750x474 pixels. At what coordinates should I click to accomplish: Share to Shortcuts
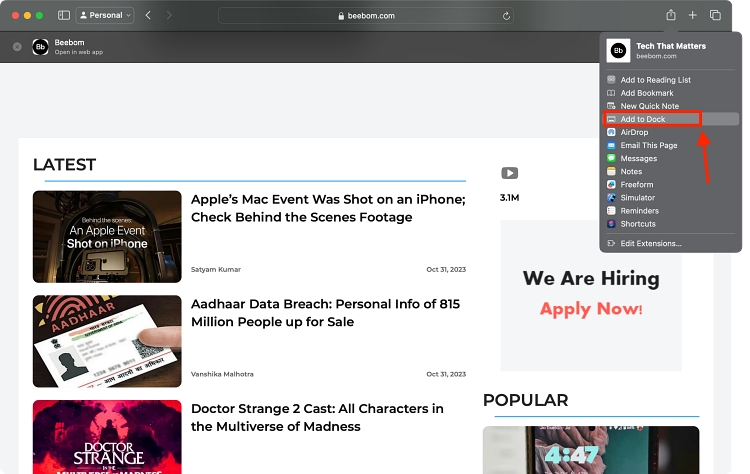[x=671, y=224]
